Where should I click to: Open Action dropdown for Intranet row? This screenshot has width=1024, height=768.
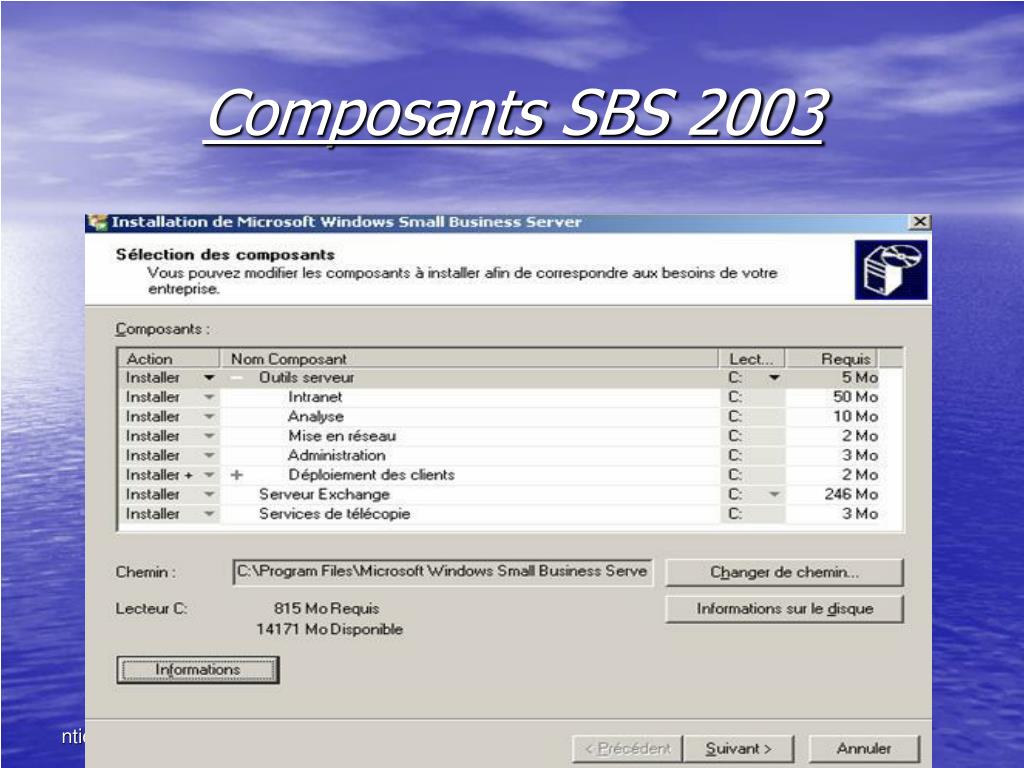click(209, 397)
